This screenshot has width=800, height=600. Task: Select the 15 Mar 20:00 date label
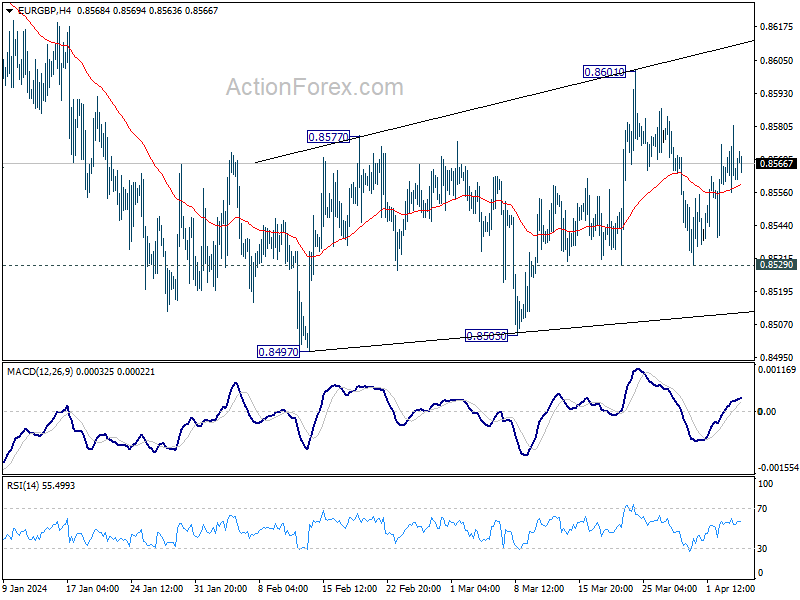tap(605, 588)
